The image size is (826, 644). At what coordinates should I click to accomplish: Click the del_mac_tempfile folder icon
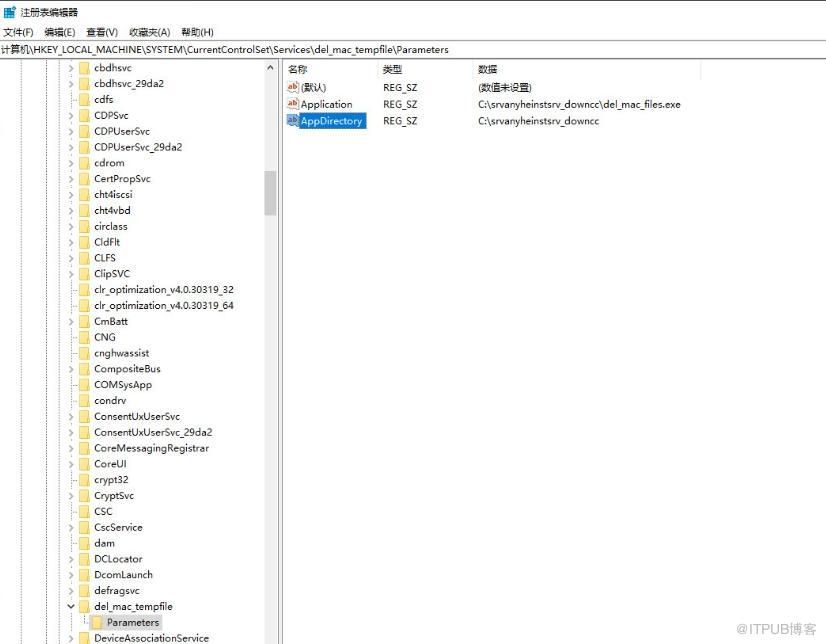(x=84, y=607)
